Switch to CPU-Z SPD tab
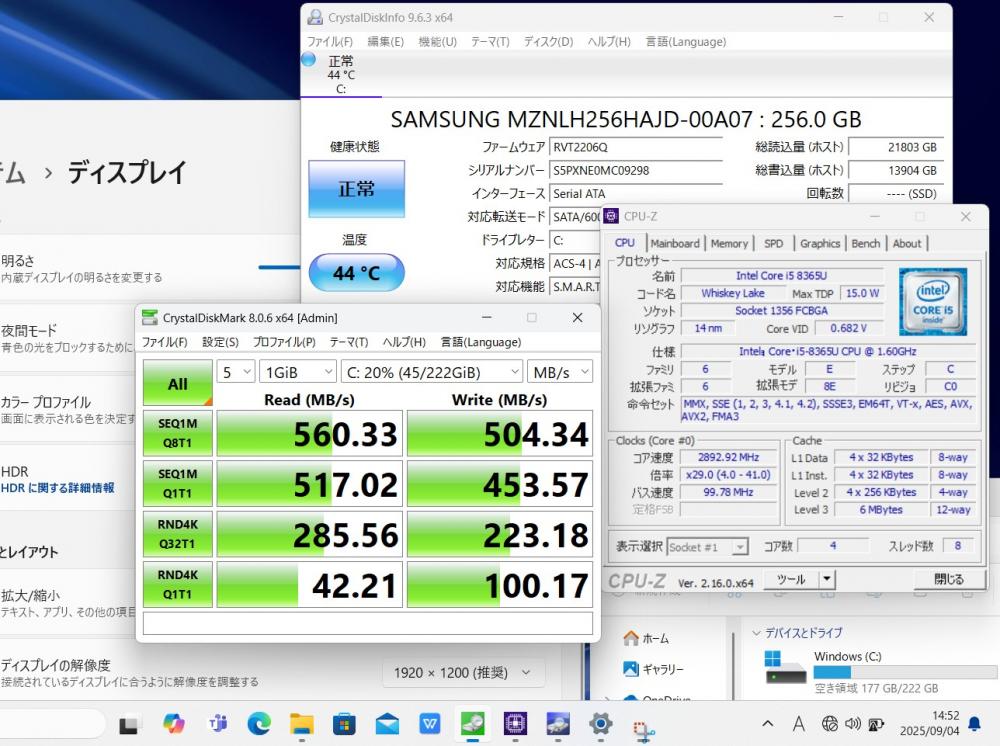 [774, 244]
